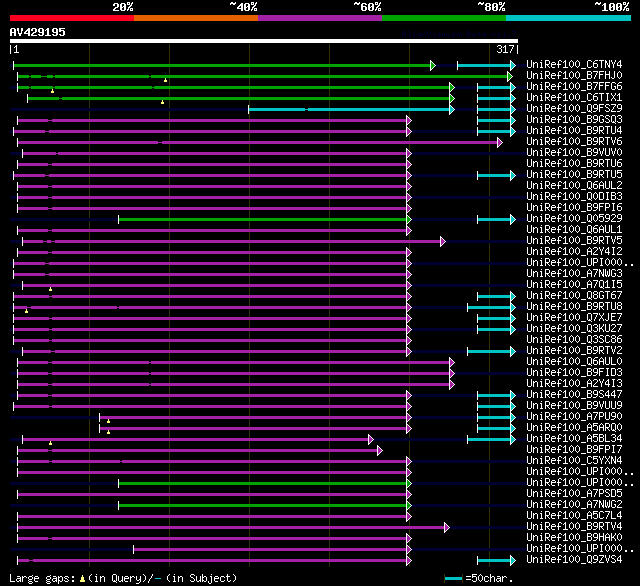Select the UniRef100_Q6AUL1 label
640x586 pixels.
click(574, 230)
